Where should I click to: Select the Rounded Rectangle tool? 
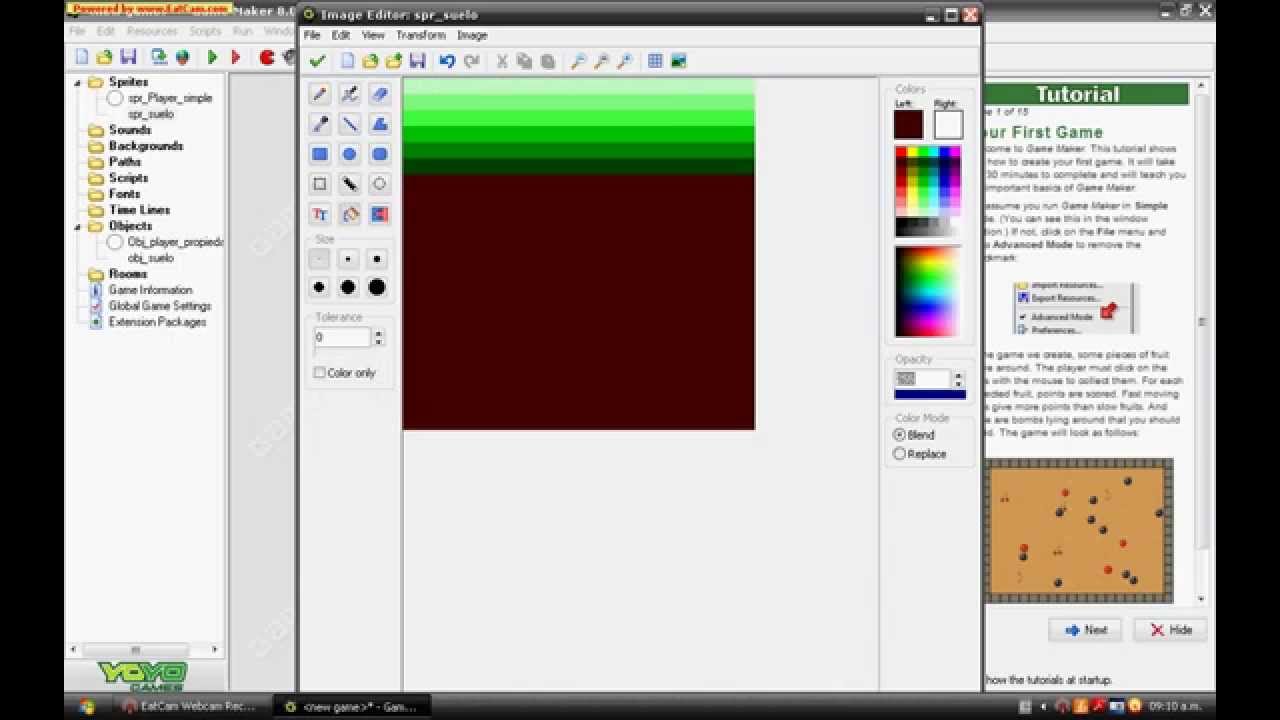click(x=380, y=154)
